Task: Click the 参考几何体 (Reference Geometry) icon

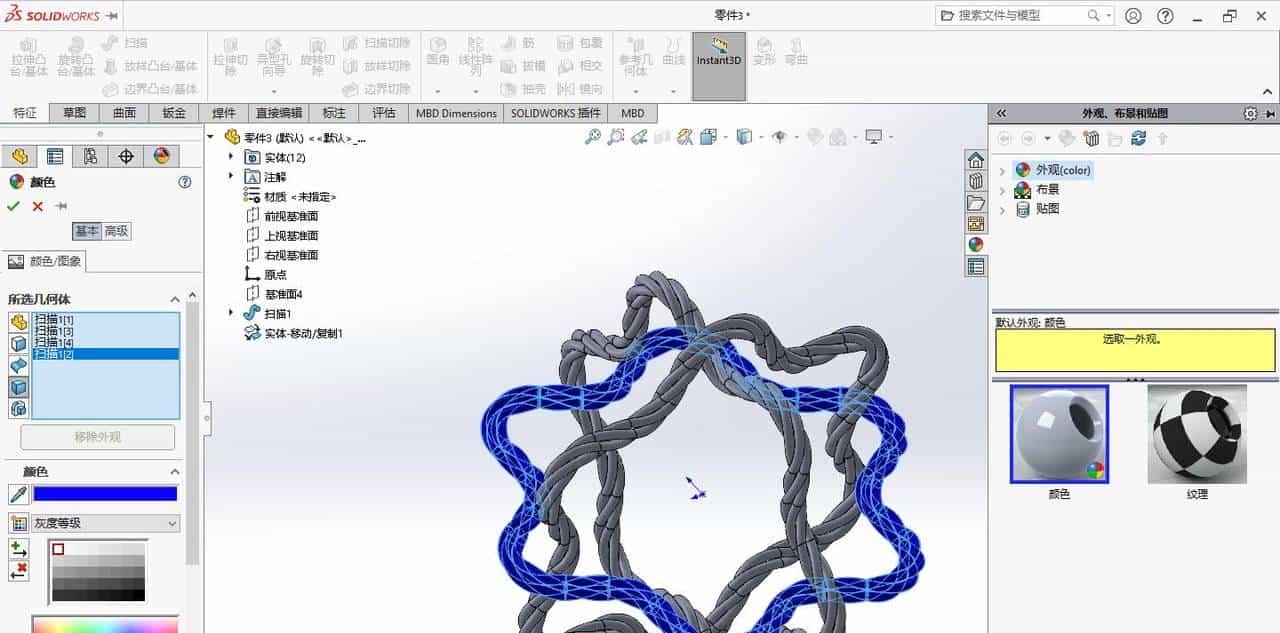Action: point(634,55)
